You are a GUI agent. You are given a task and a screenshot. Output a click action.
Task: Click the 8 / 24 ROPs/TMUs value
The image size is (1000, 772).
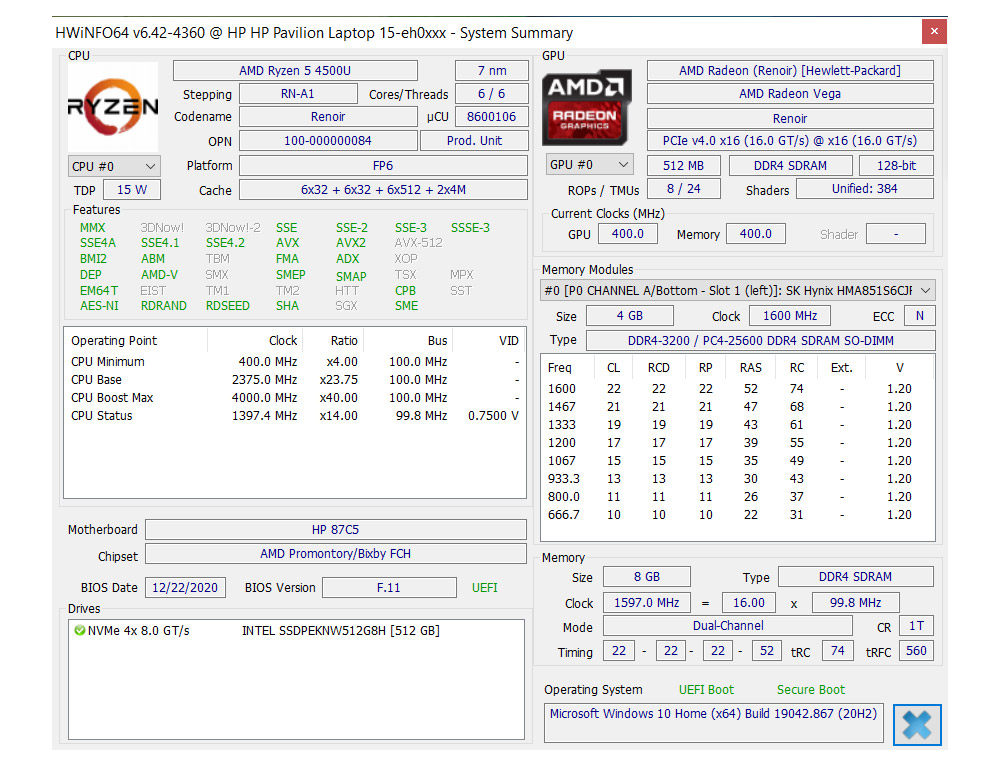coord(684,189)
